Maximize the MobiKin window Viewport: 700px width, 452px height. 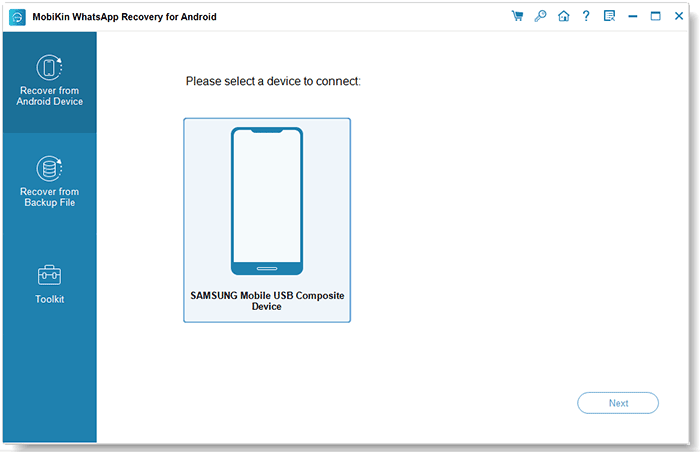[x=655, y=17]
